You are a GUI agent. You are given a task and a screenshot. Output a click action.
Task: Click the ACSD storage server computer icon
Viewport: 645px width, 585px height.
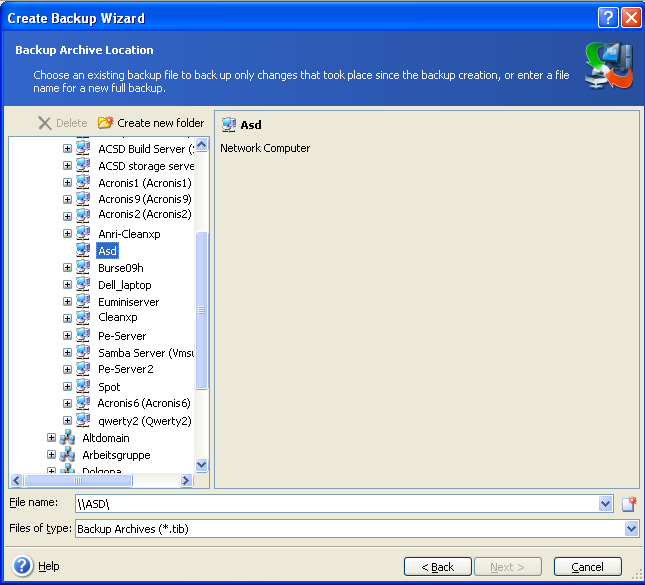tap(83, 165)
